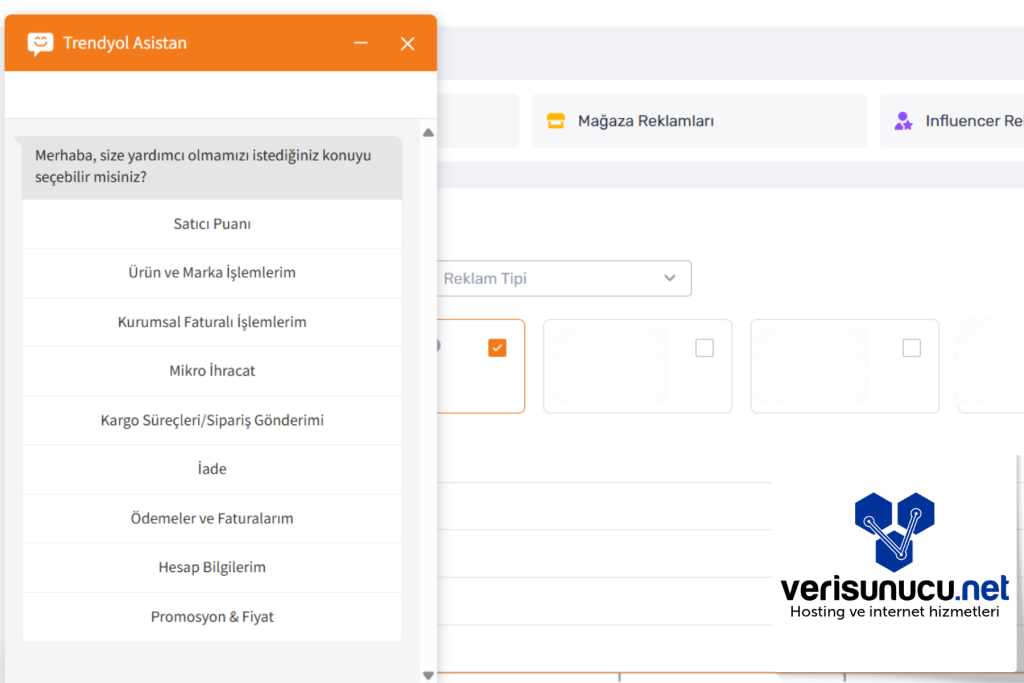1024x683 pixels.
Task: Pick the Promosyon & Fiyat topic
Action: [x=212, y=616]
